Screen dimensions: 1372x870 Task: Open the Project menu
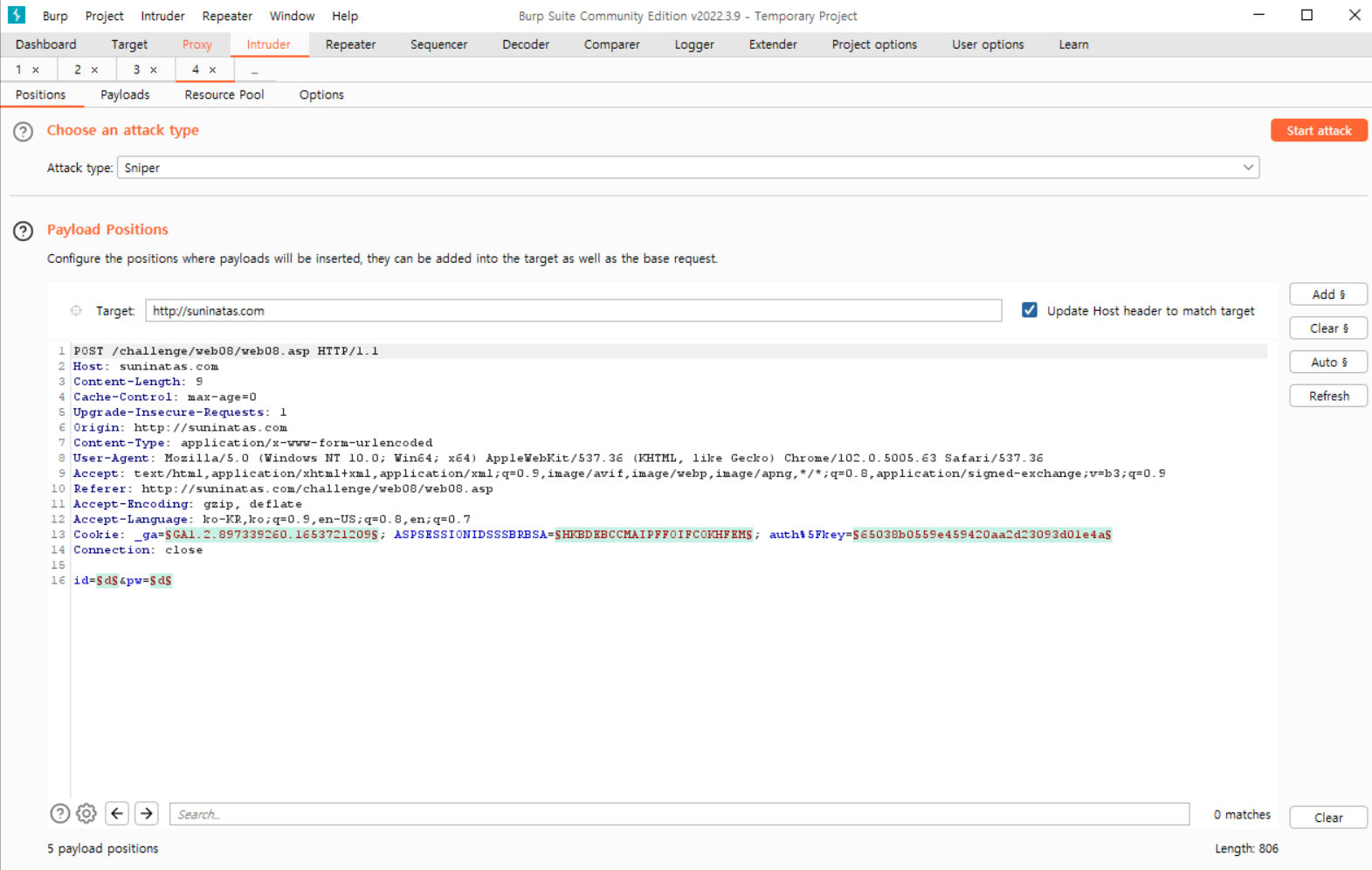105,16
